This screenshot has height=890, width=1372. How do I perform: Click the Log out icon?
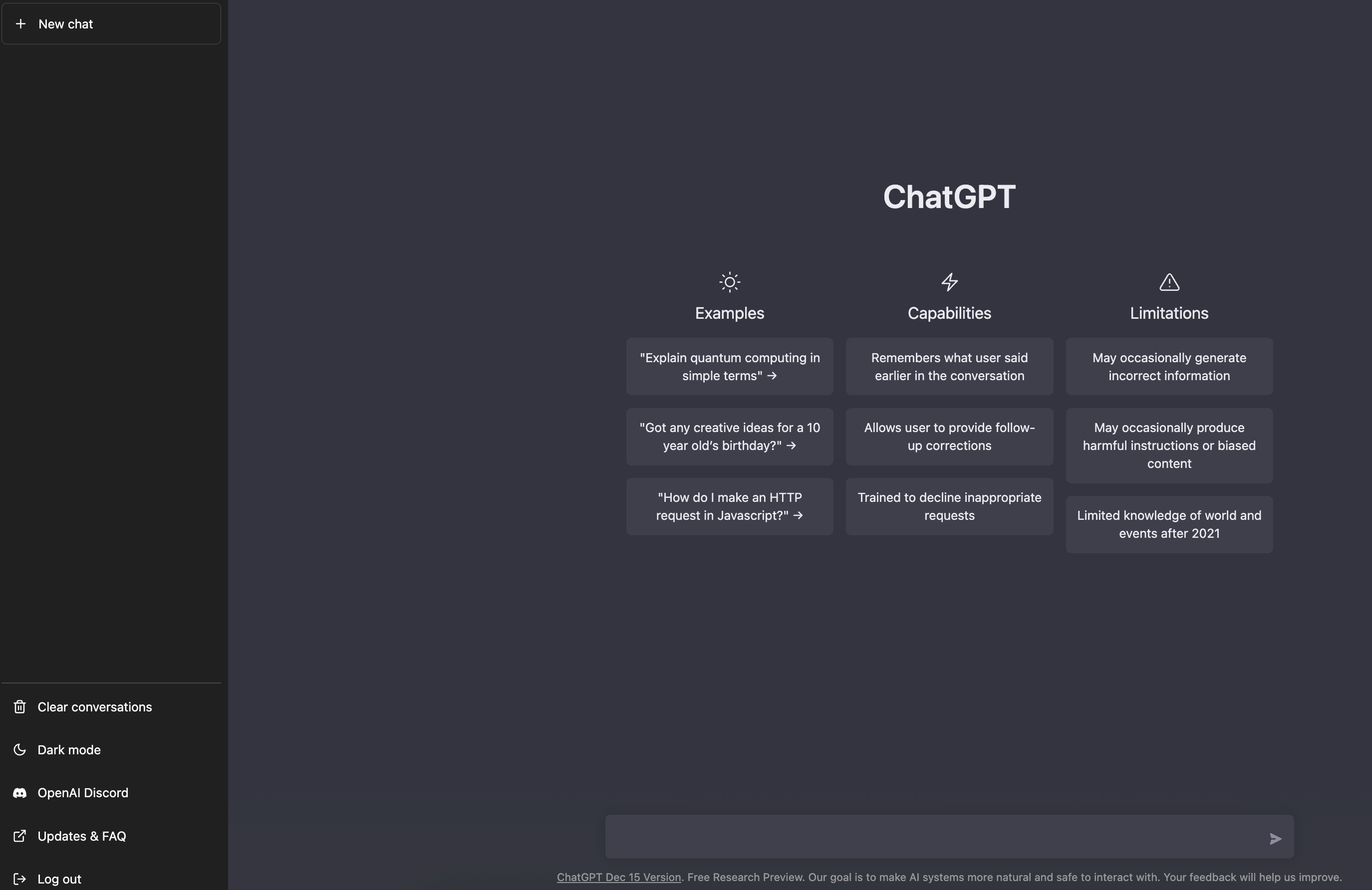18,879
